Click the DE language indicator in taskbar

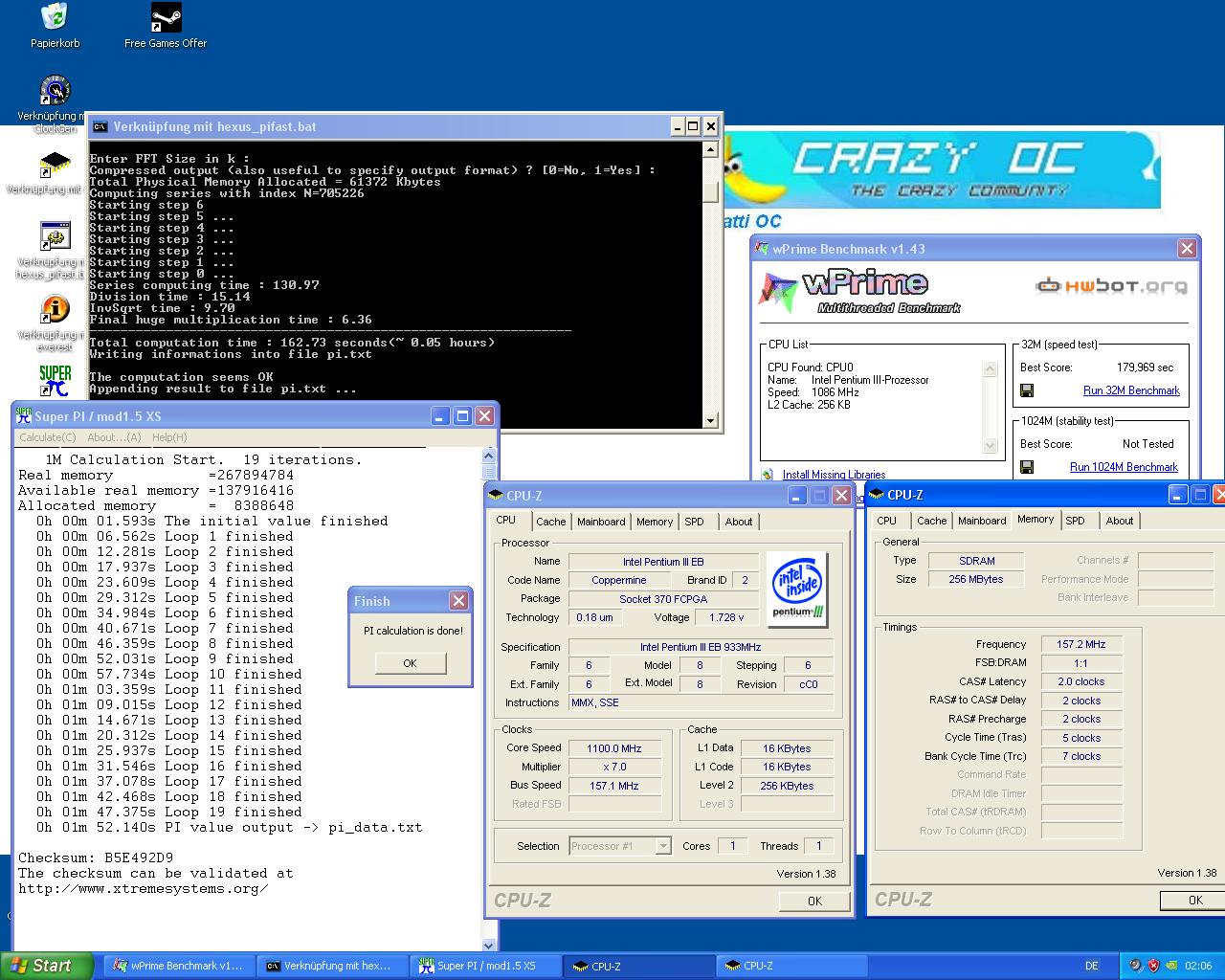tap(1091, 966)
